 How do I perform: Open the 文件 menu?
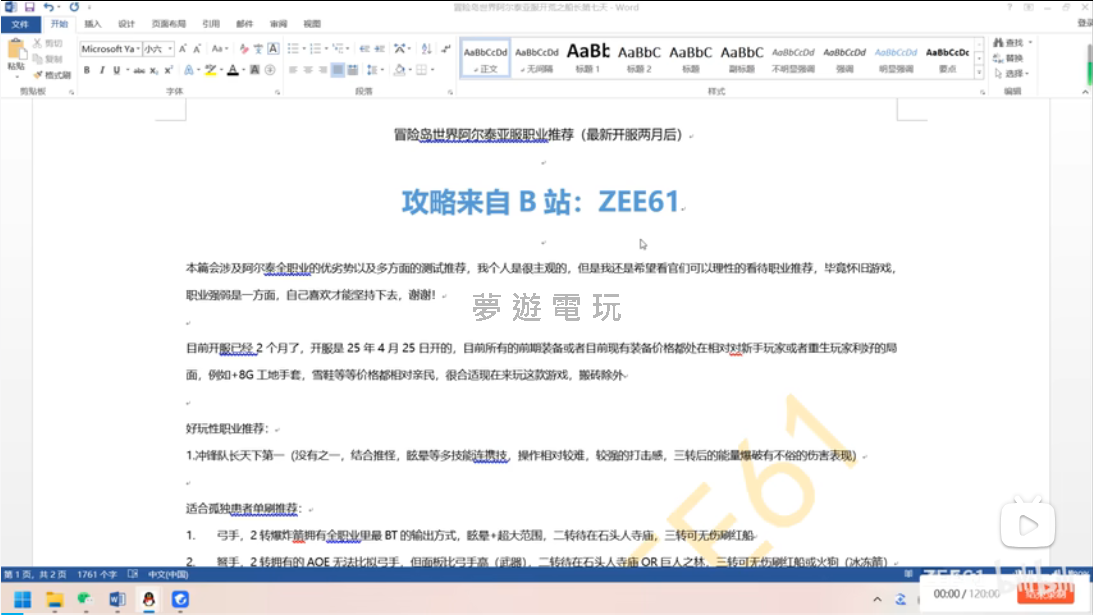pos(20,23)
